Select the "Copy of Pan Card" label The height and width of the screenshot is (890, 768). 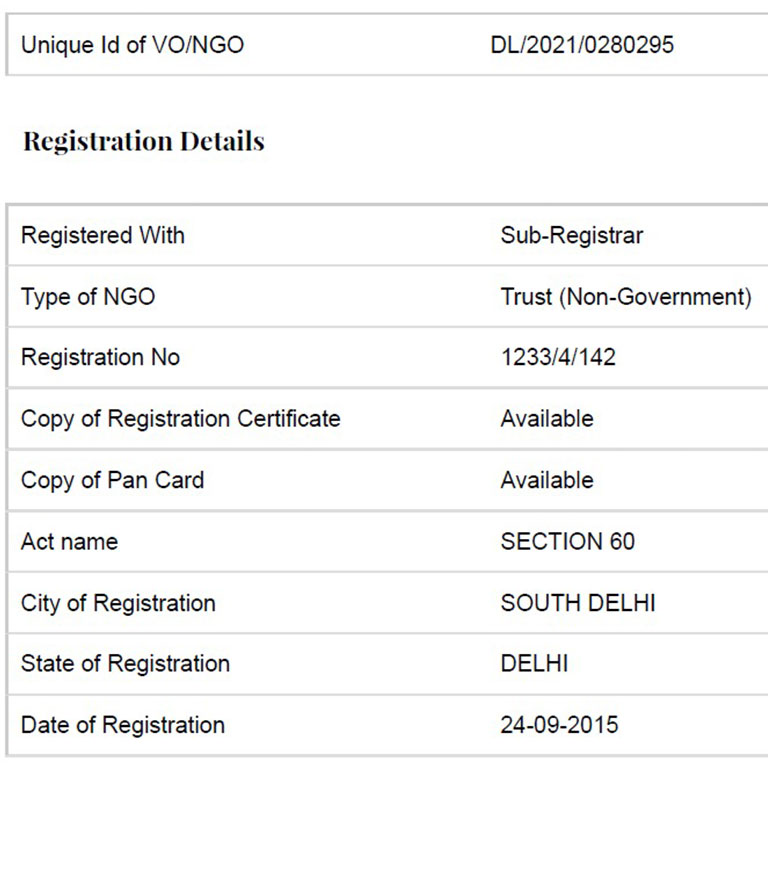(112, 480)
